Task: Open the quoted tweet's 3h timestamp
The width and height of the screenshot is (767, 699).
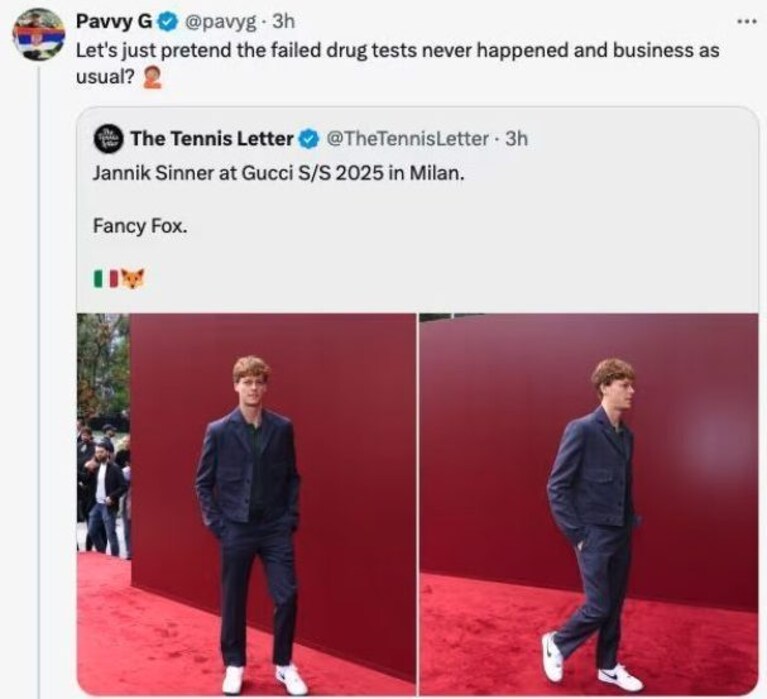Action: tap(517, 139)
